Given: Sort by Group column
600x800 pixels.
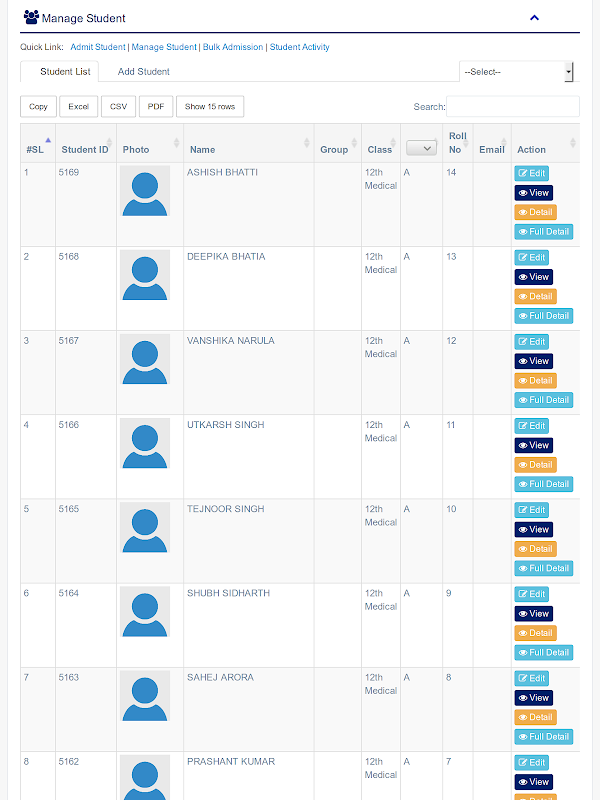Looking at the screenshot, I should point(338,143).
